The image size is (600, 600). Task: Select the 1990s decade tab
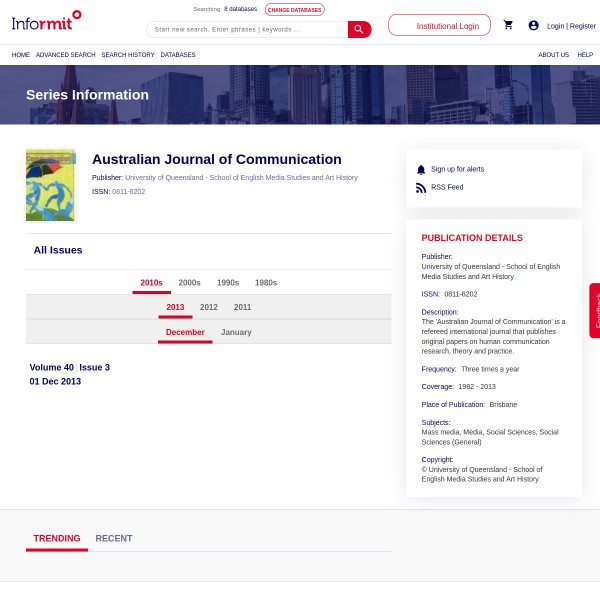coord(228,283)
